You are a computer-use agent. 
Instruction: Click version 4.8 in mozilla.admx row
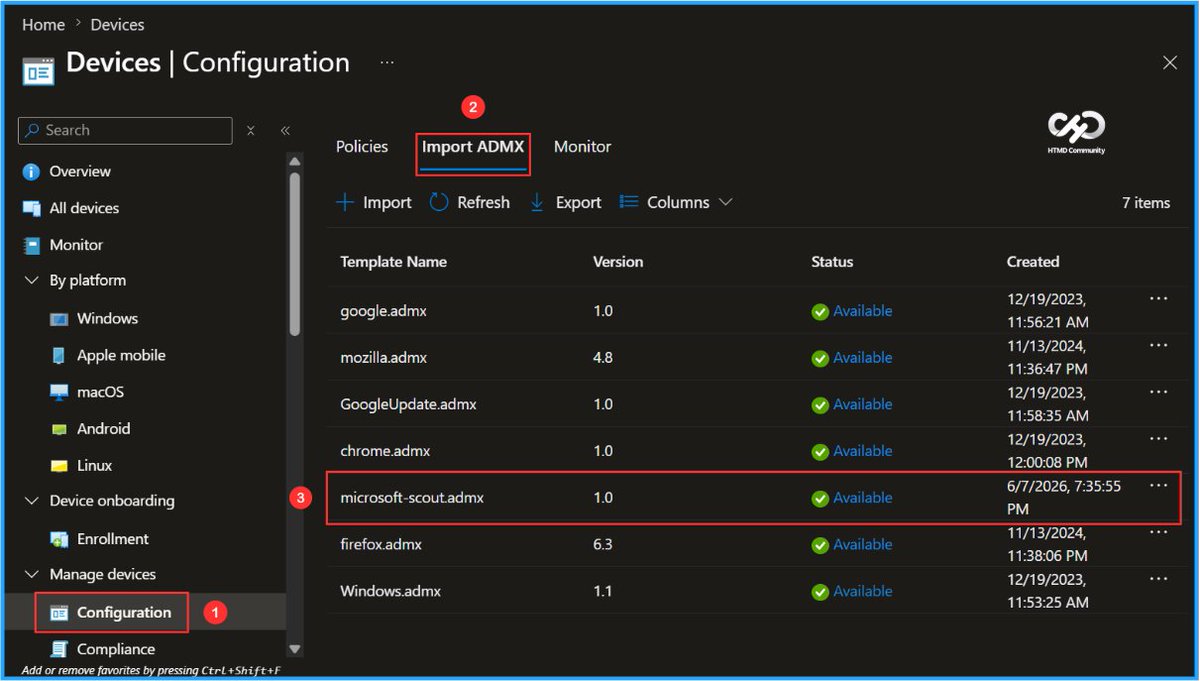(603, 358)
